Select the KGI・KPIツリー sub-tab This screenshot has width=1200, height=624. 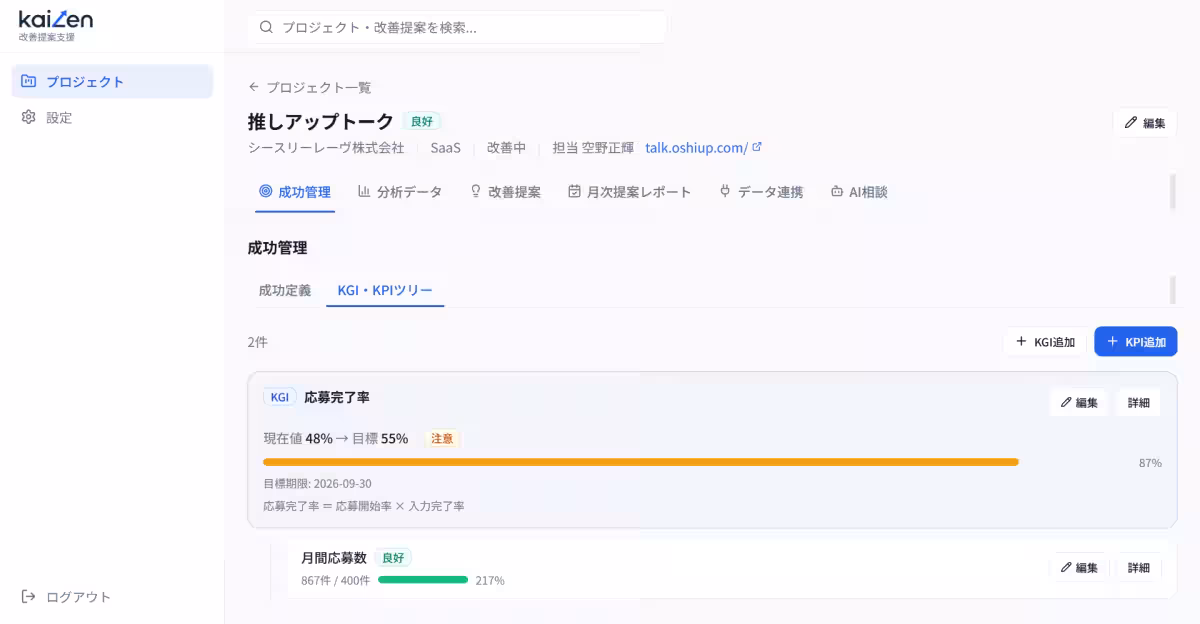pos(385,291)
